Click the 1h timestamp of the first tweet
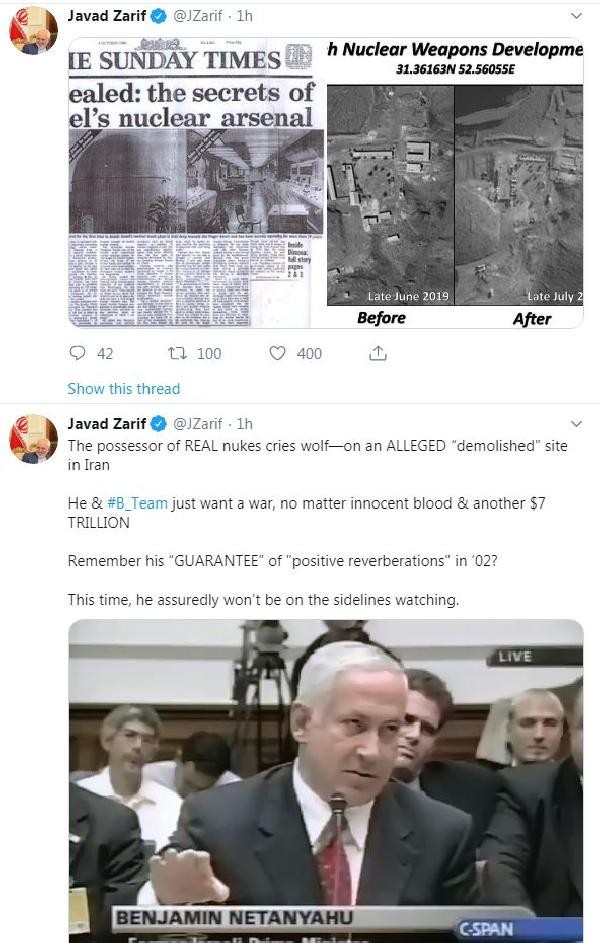 coord(245,16)
